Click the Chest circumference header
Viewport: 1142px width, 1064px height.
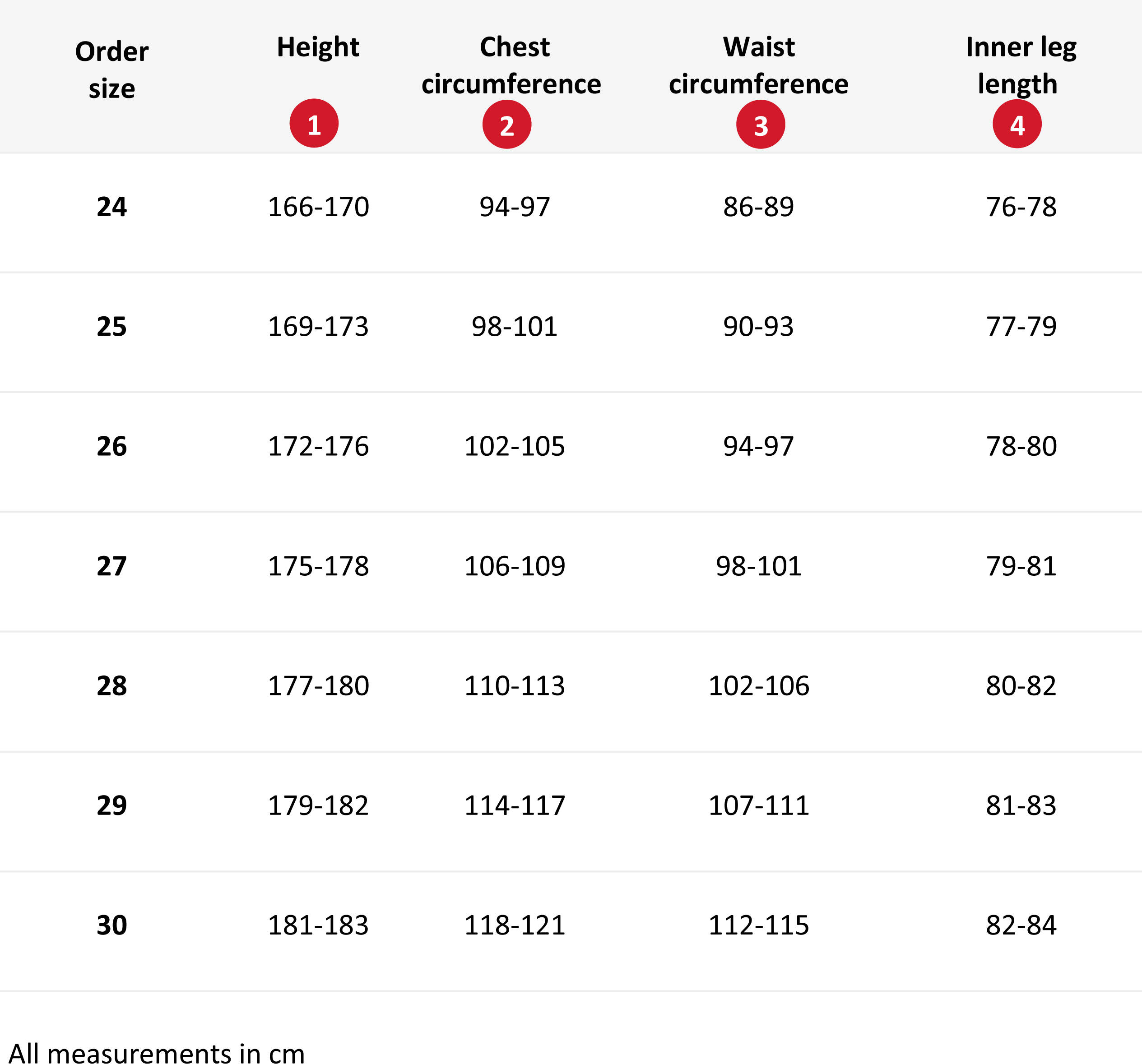(x=511, y=65)
